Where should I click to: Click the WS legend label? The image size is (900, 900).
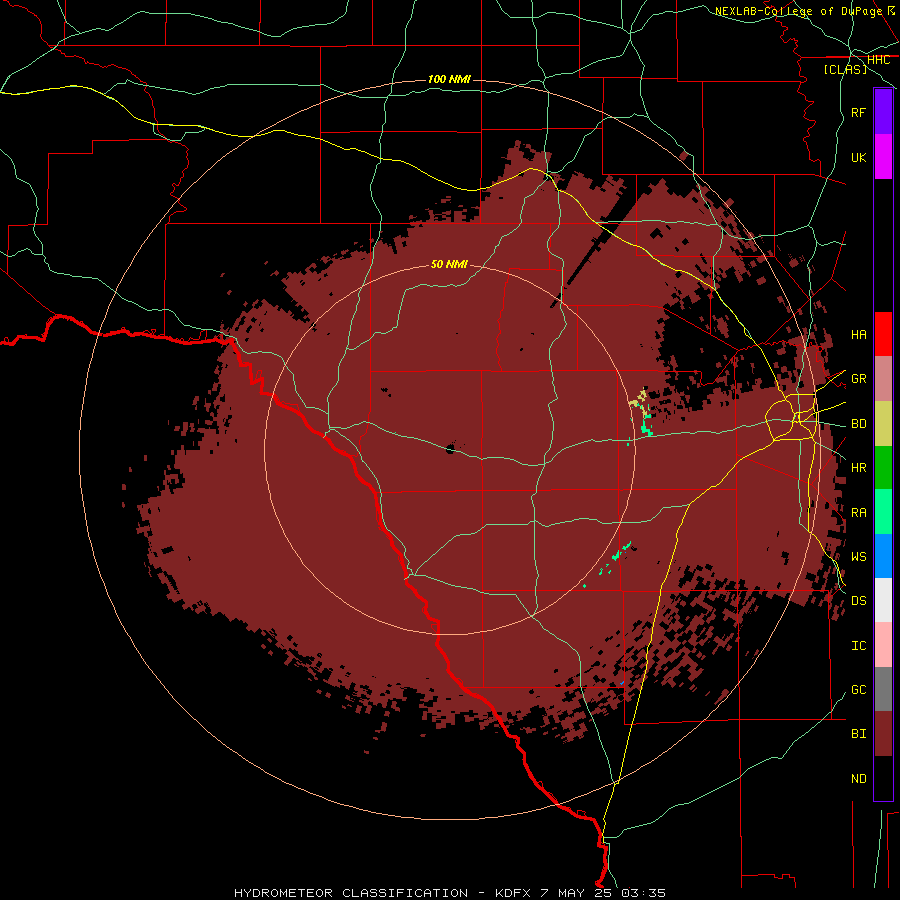858,556
